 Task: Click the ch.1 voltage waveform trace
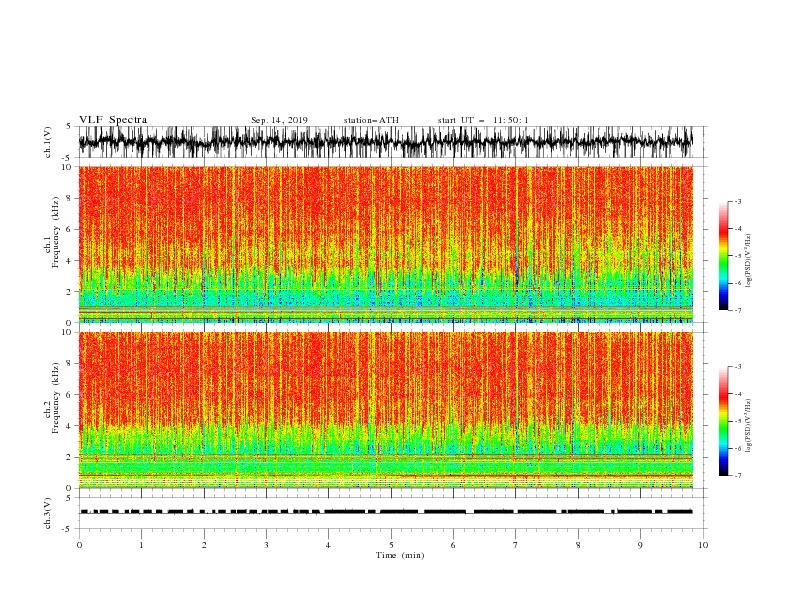pyautogui.click(x=385, y=142)
